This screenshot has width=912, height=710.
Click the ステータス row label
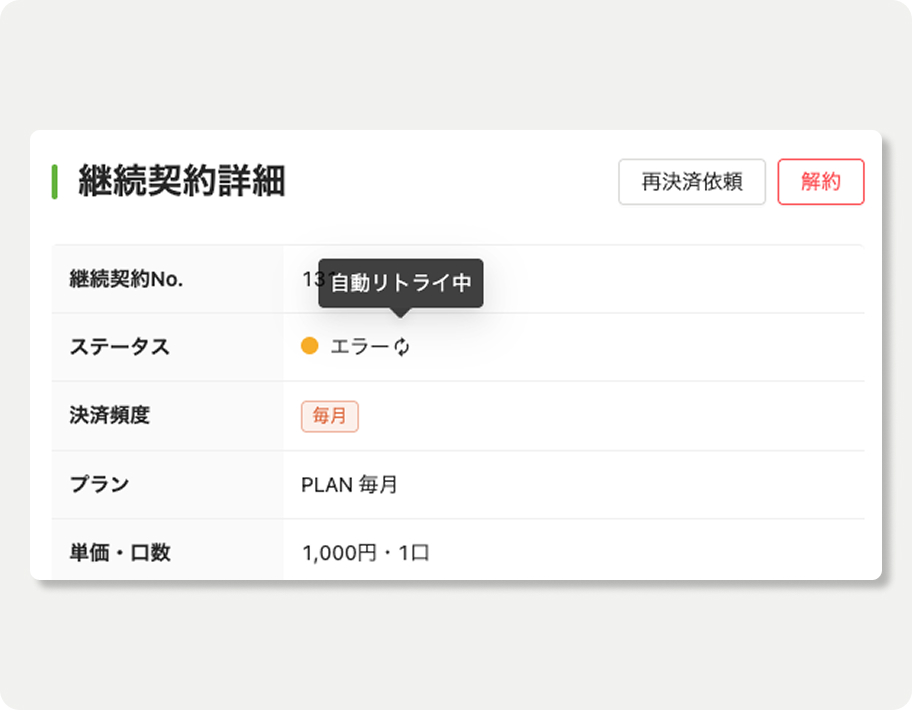click(x=119, y=347)
